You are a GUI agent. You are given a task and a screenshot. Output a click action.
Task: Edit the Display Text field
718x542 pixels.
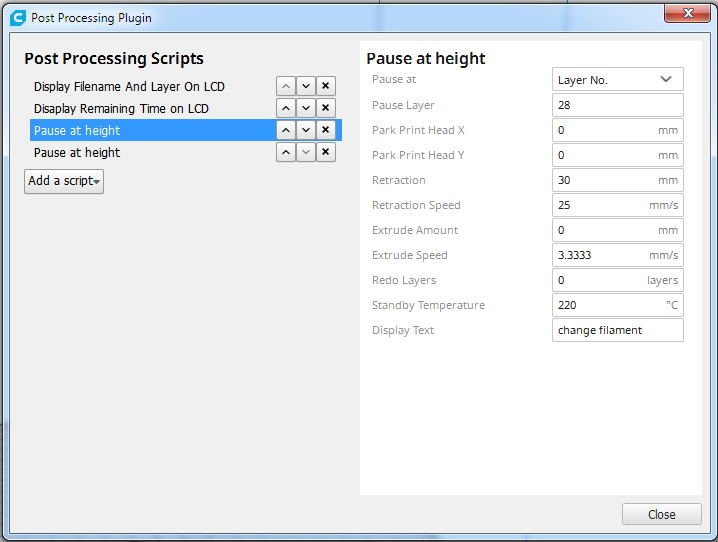tap(617, 330)
